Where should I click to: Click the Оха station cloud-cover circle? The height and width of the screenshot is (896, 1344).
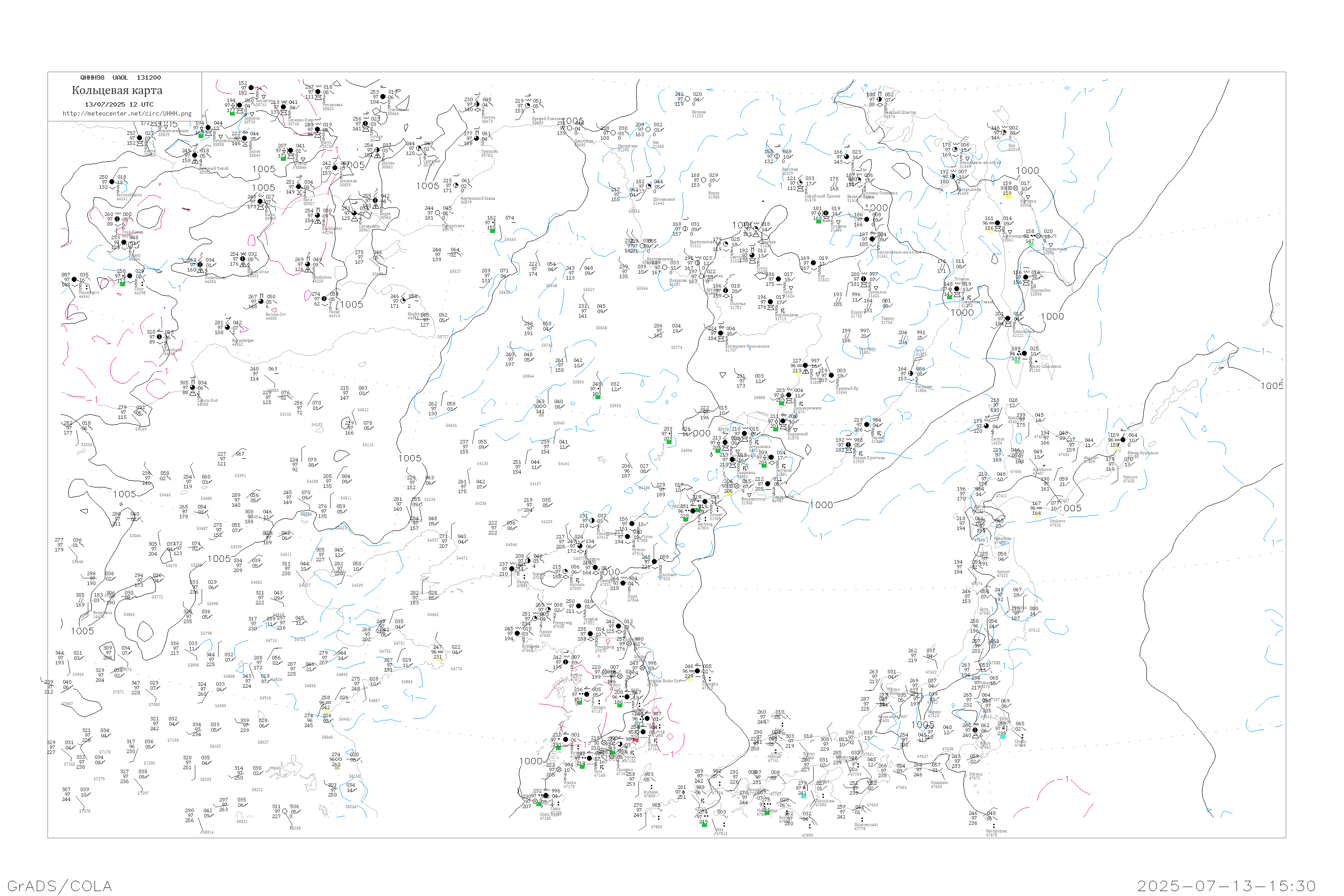[1004, 133]
